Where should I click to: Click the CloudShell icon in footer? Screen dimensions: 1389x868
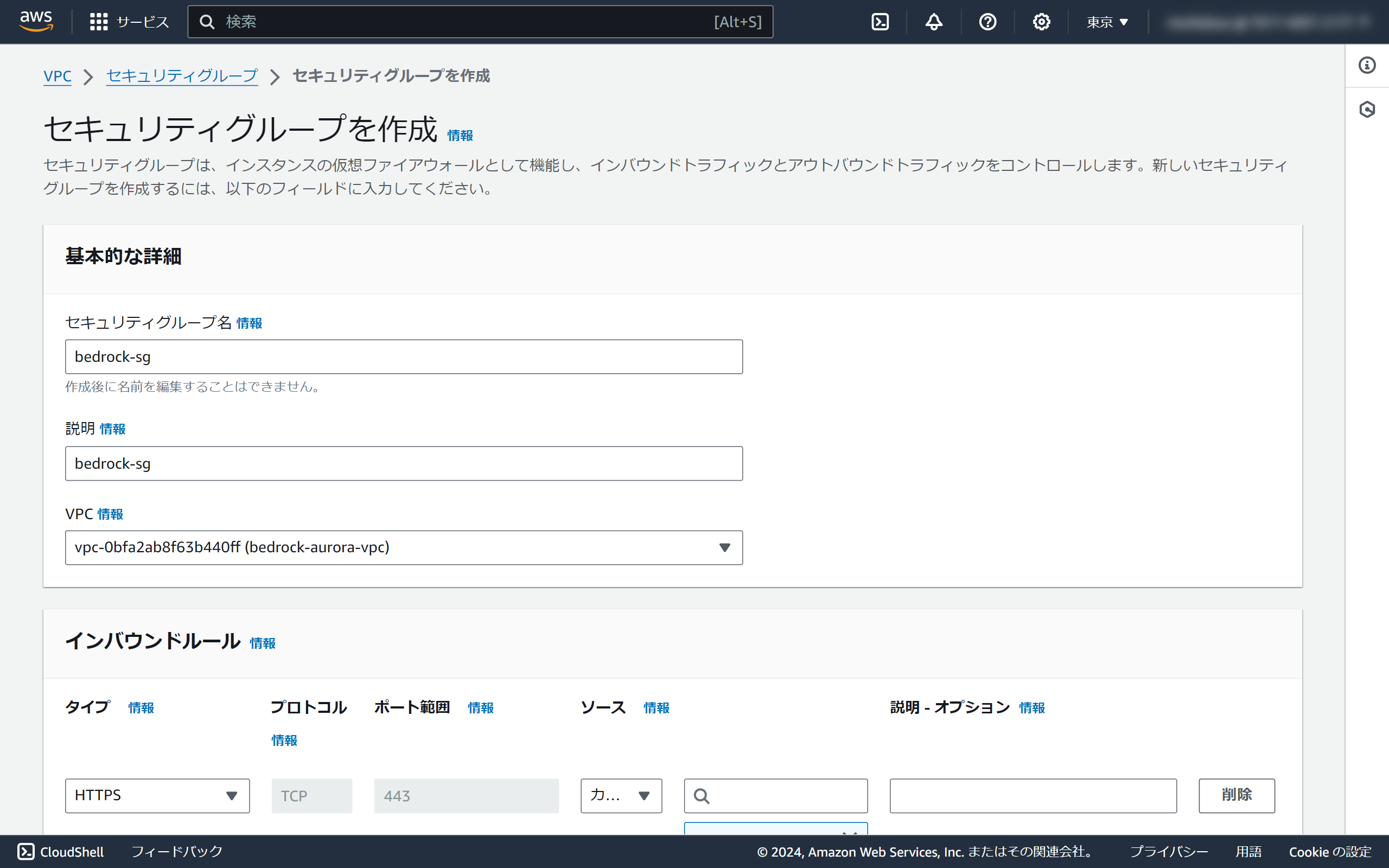pyautogui.click(x=26, y=851)
